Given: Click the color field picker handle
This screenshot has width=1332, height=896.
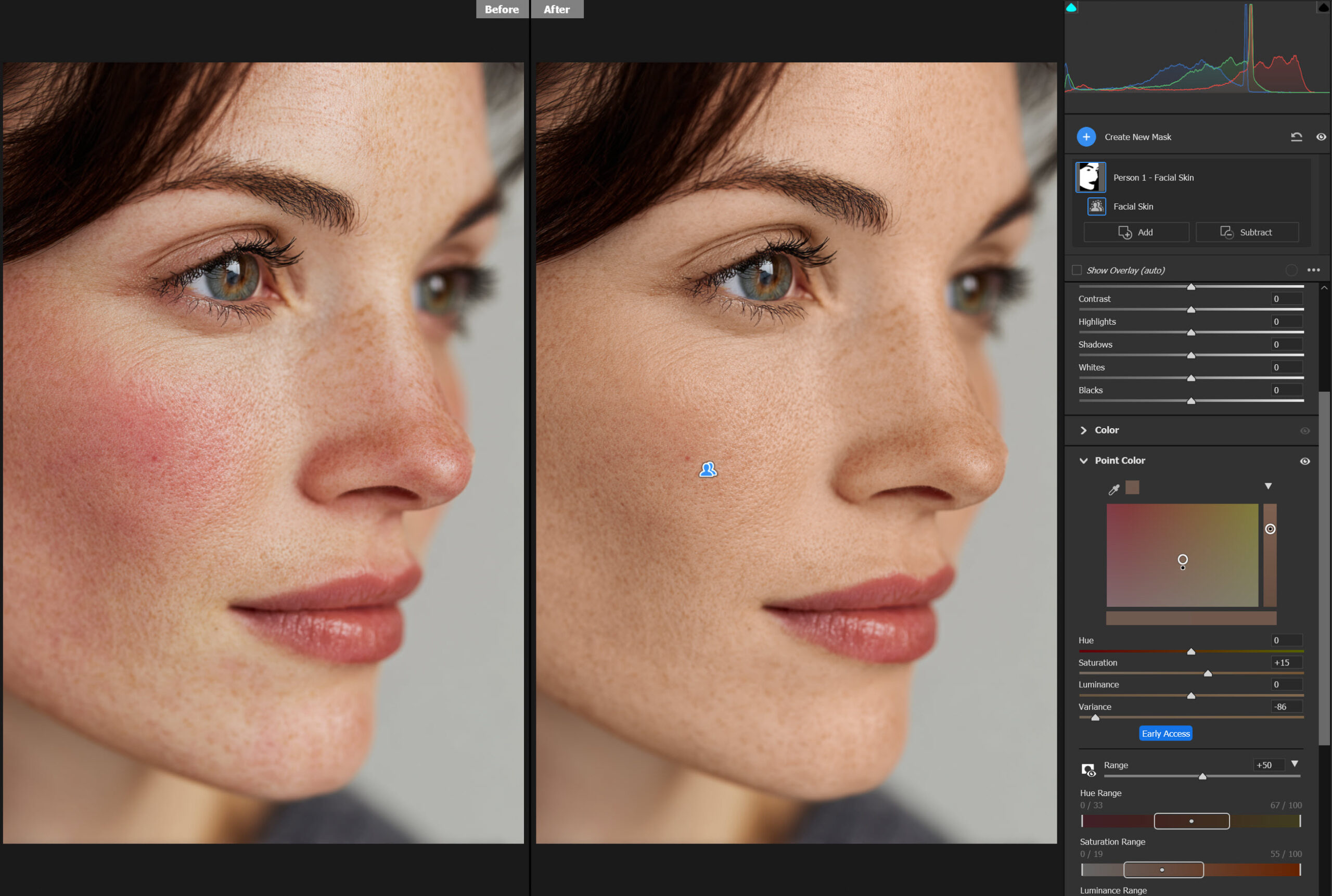Looking at the screenshot, I should point(1182,559).
